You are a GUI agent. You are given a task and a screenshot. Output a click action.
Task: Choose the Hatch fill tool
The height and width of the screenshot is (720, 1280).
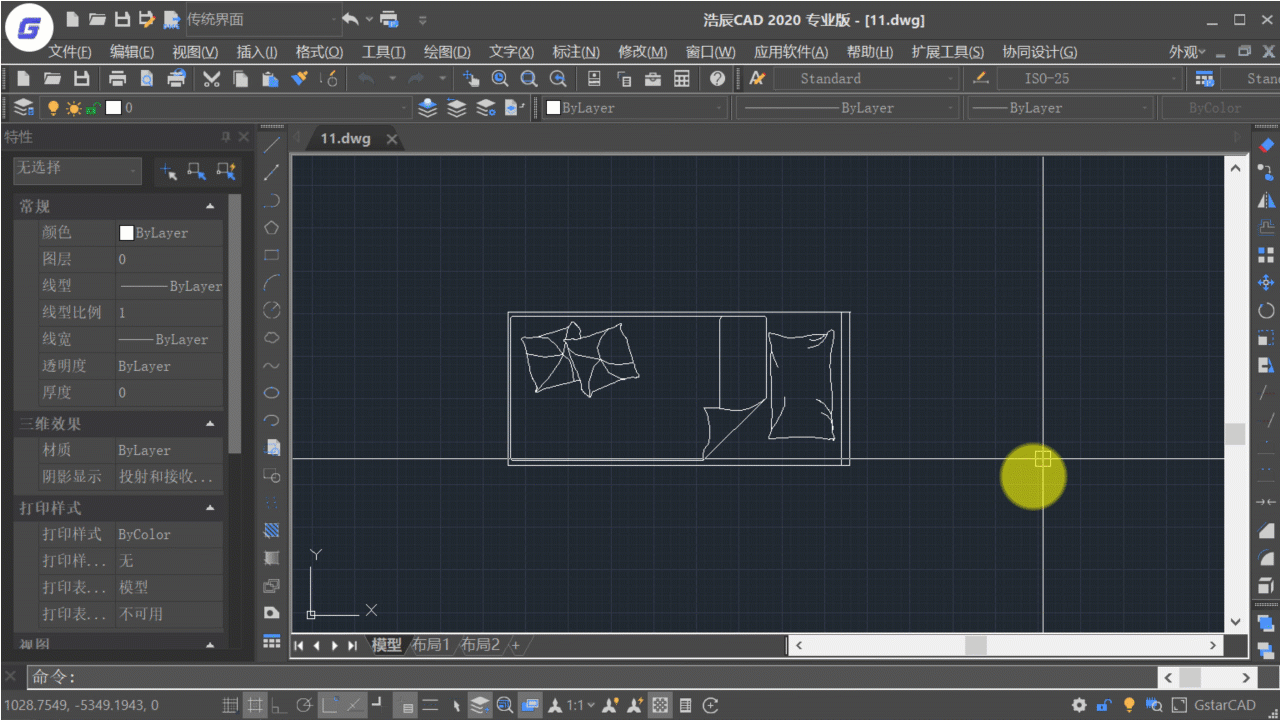coord(271,530)
